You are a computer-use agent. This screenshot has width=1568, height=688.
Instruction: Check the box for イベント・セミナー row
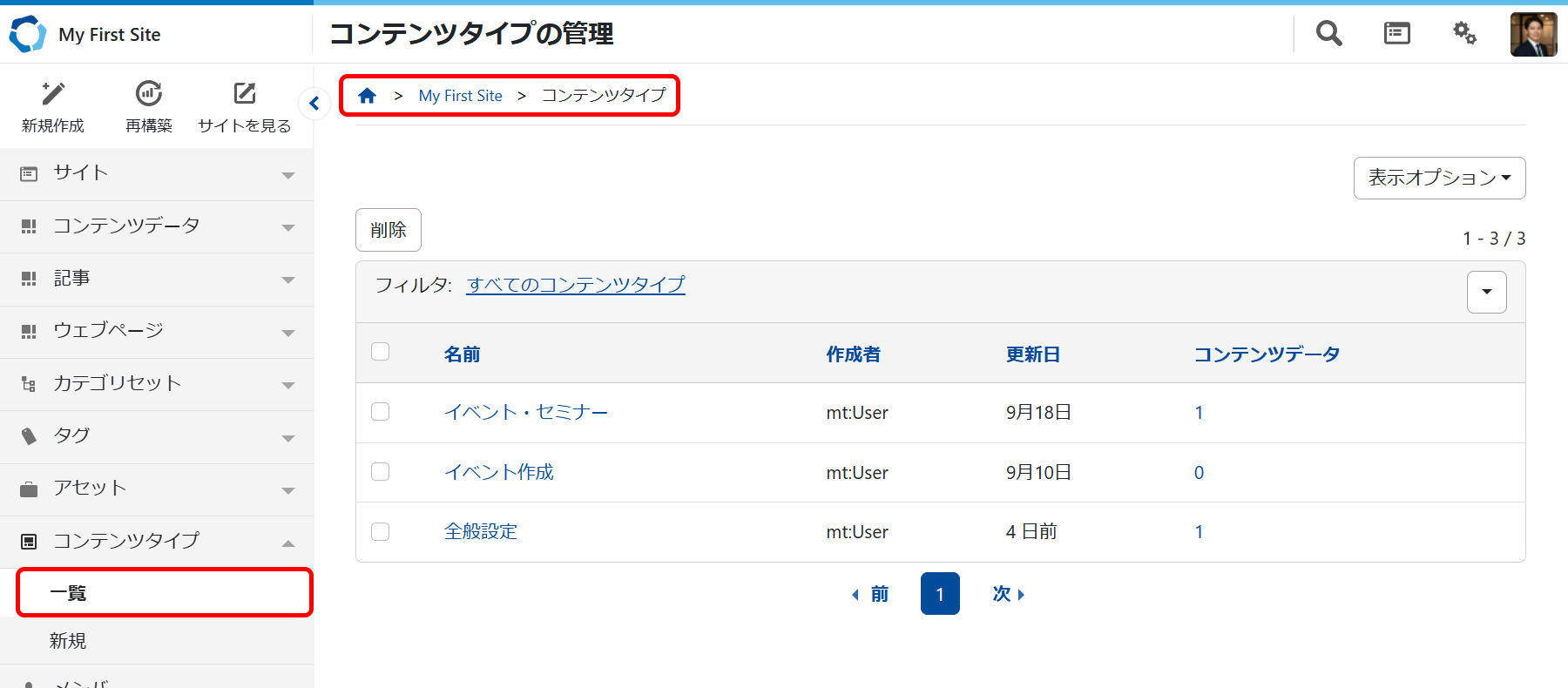point(381,412)
